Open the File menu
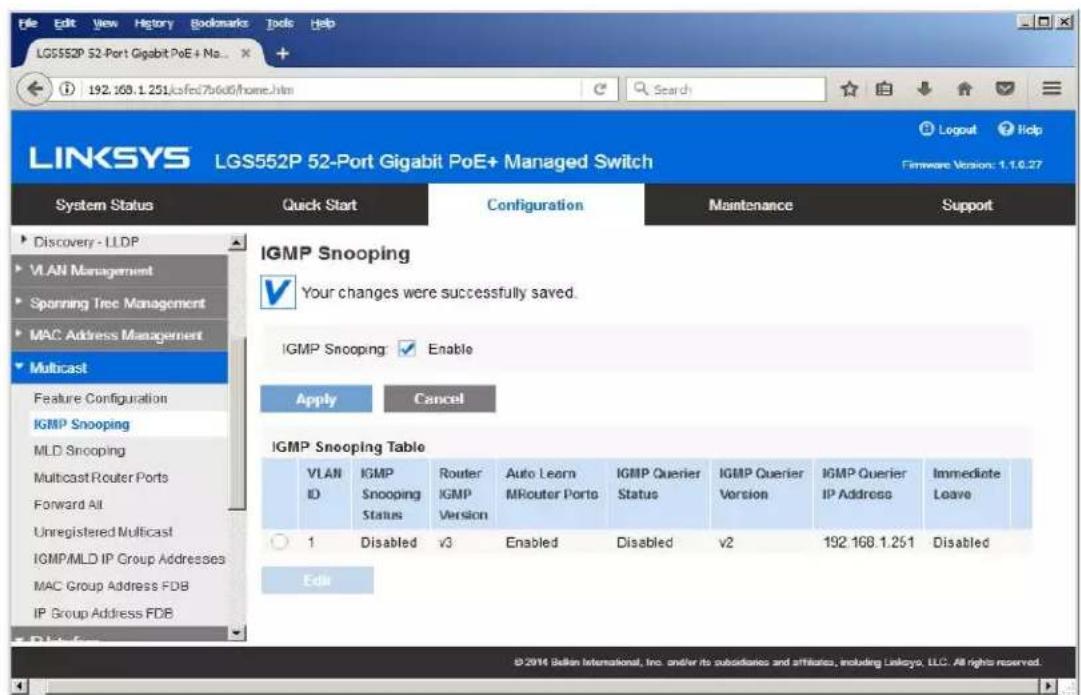Viewport: 1081px width, 695px height. click(x=28, y=23)
